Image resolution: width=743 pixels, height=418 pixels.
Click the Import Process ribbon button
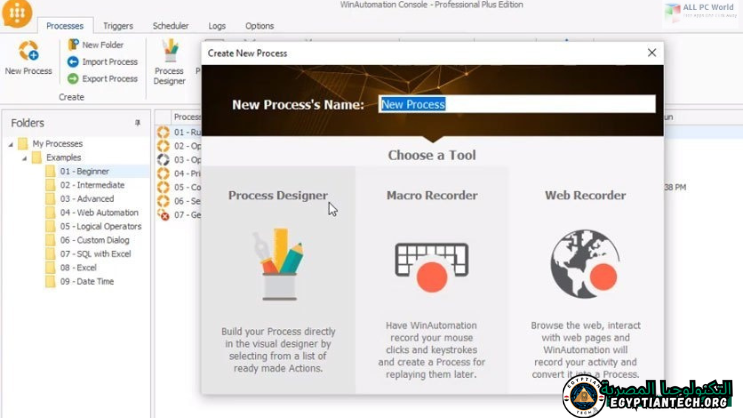click(102, 62)
